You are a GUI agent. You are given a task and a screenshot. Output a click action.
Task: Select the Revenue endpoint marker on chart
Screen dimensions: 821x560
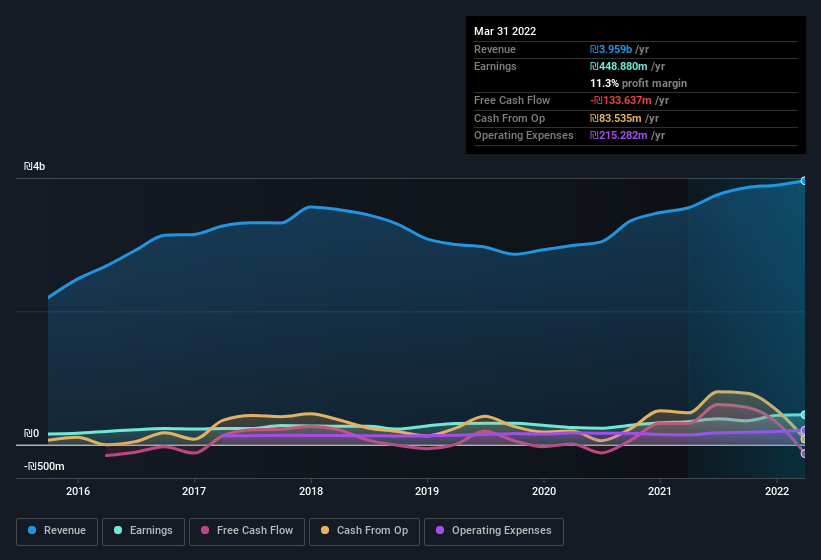click(x=804, y=181)
